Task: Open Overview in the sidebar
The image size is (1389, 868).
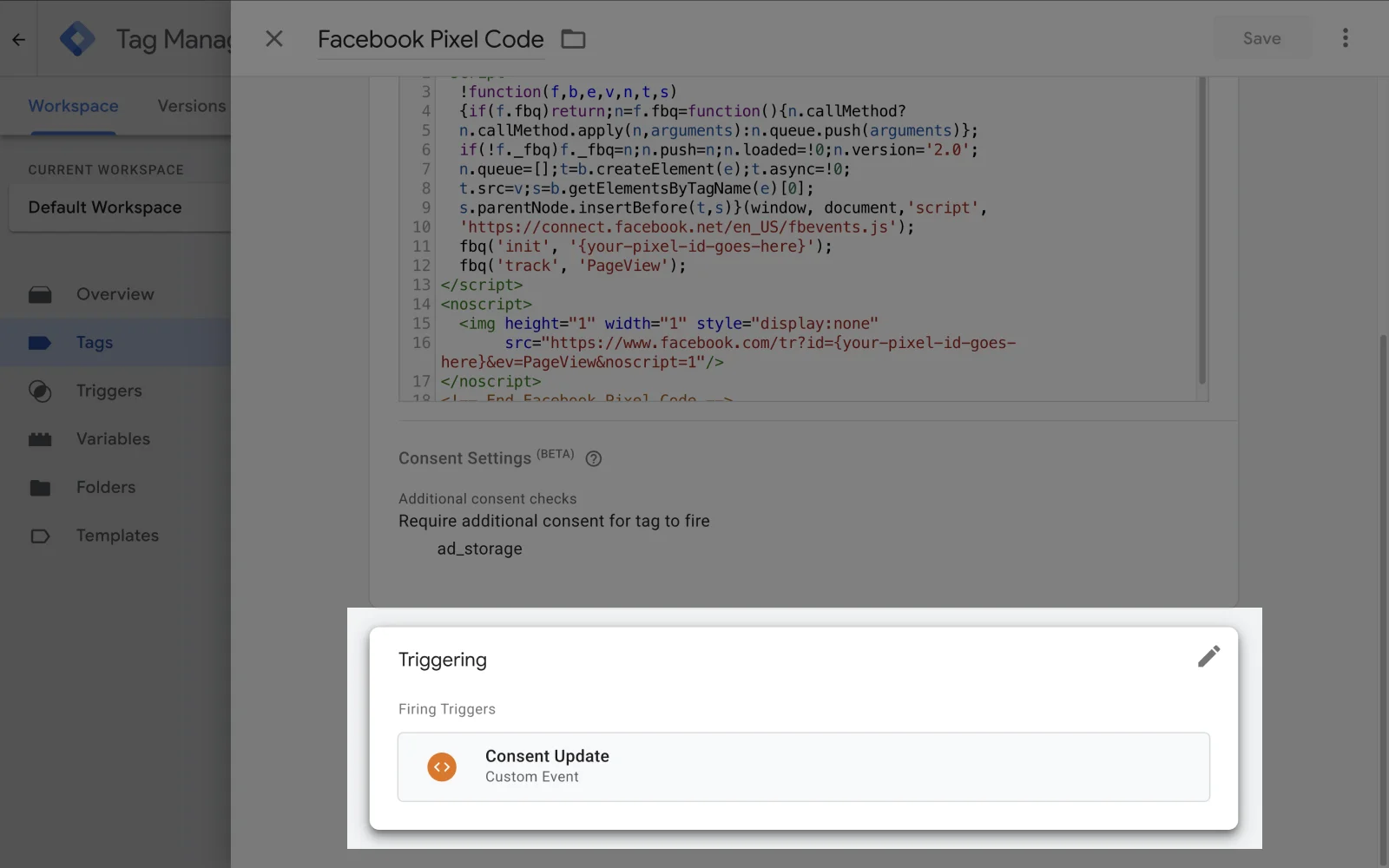Action: tap(115, 294)
